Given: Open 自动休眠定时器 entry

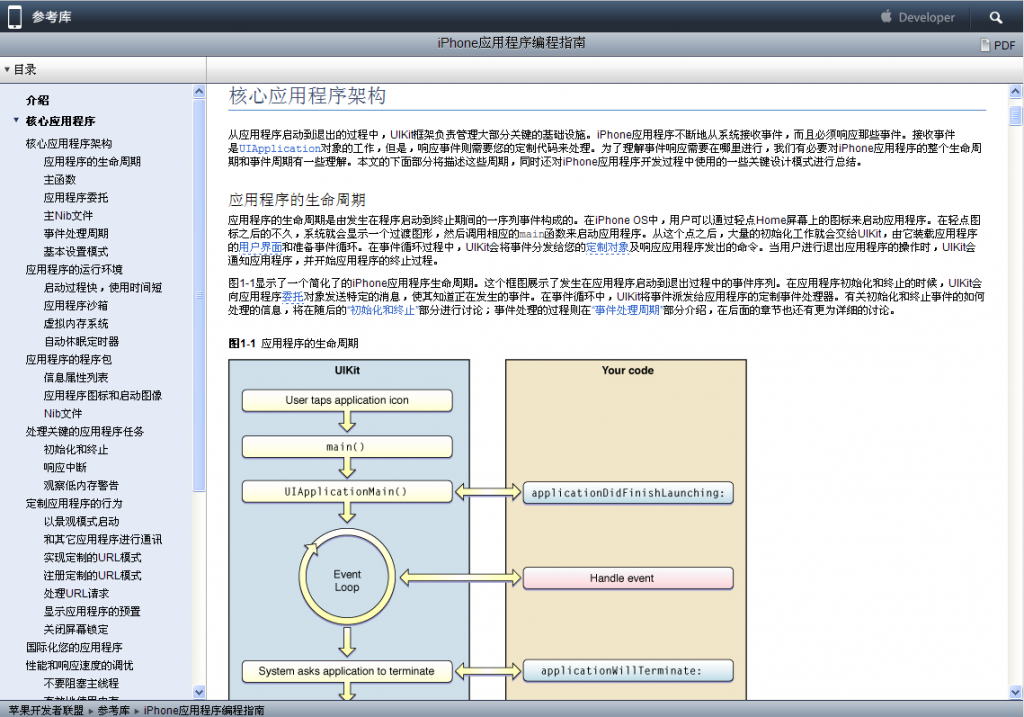Looking at the screenshot, I should point(81,341).
